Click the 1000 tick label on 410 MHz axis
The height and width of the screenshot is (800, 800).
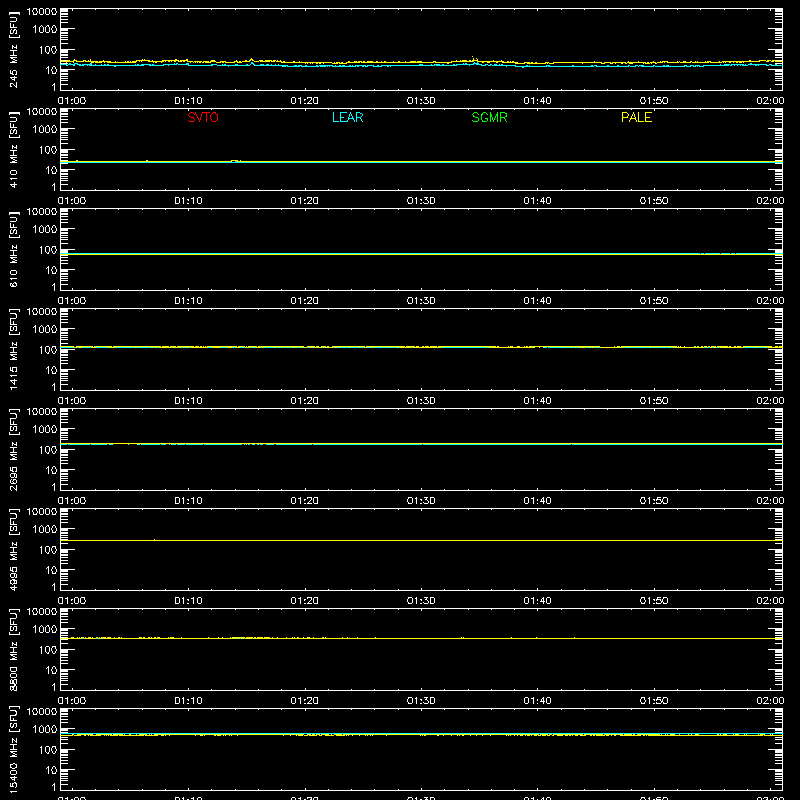tap(45, 130)
